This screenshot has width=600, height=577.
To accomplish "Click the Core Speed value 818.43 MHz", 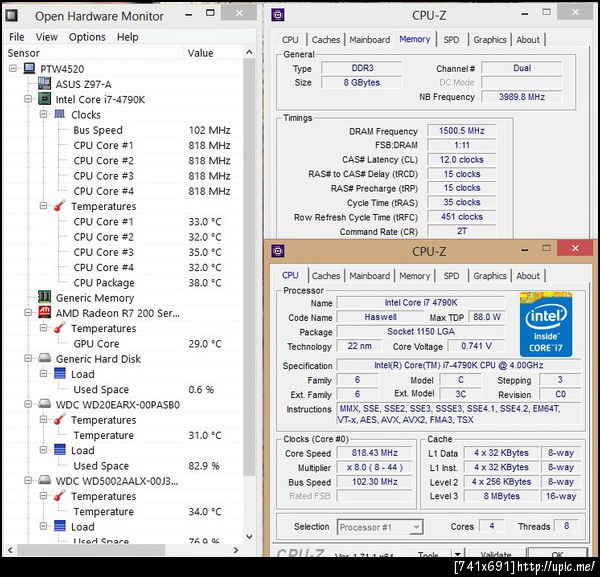I will (x=375, y=453).
